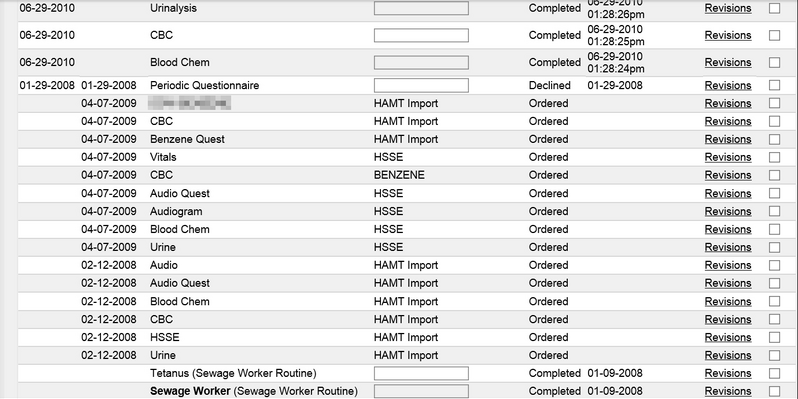
Task: Tick the checkbox in the Urinalysis row
Action: [774, 8]
